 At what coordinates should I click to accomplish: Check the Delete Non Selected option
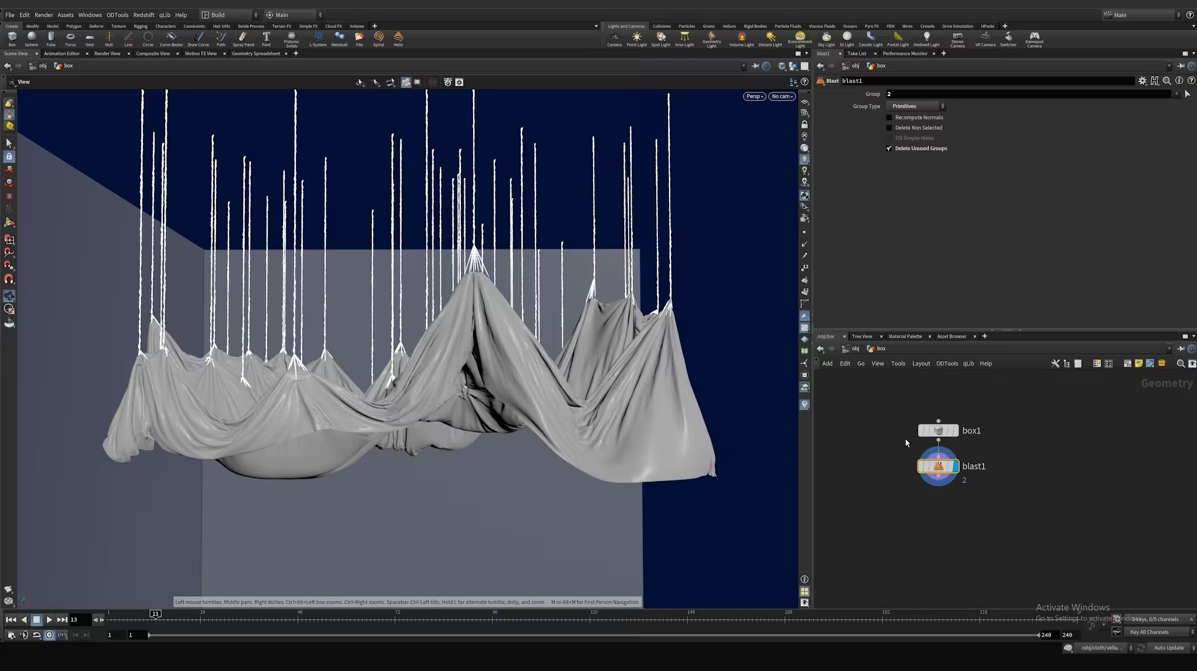tap(889, 128)
